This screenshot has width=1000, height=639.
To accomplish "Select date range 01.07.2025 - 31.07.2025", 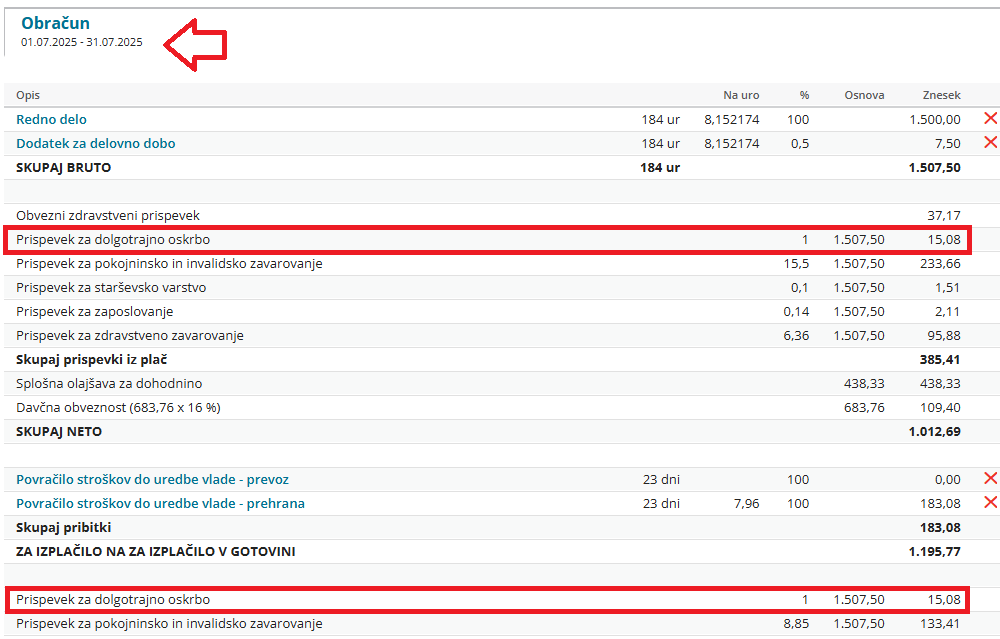I will coord(82,42).
